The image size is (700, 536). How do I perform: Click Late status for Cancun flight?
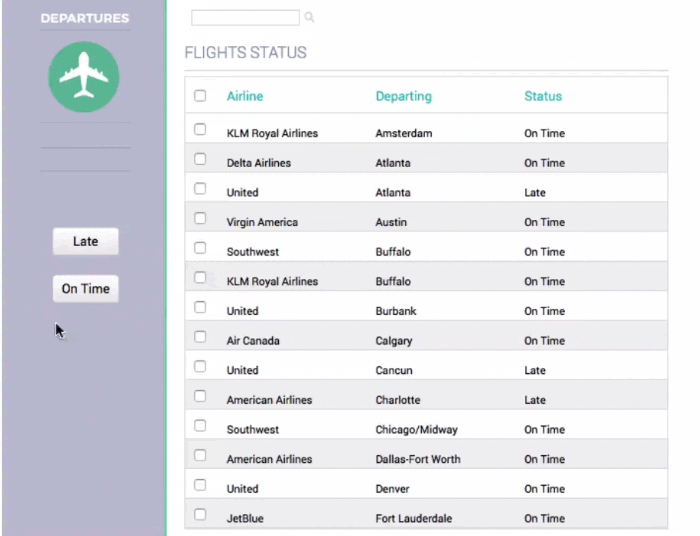535,370
